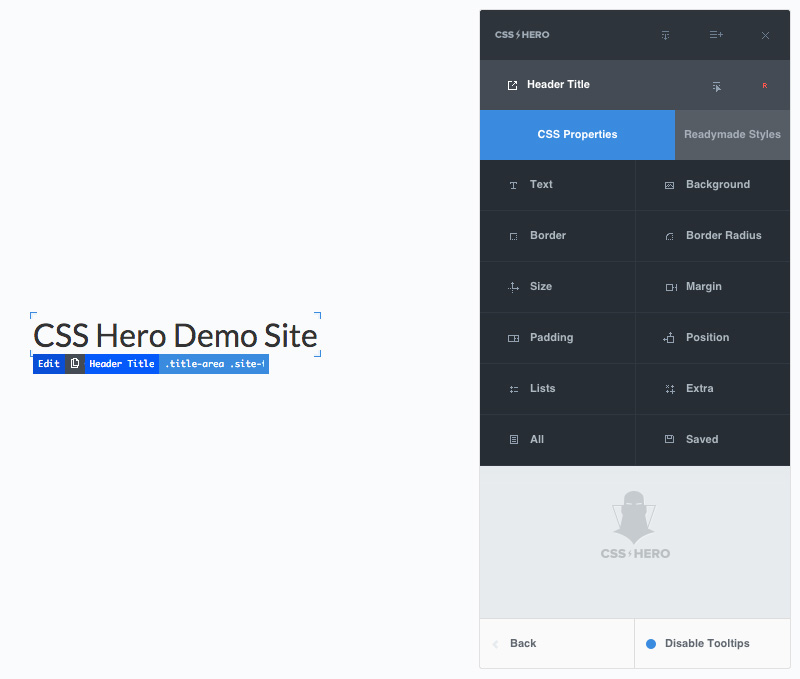
Task: Toggle the Disable Tooltips option
Action: click(712, 643)
